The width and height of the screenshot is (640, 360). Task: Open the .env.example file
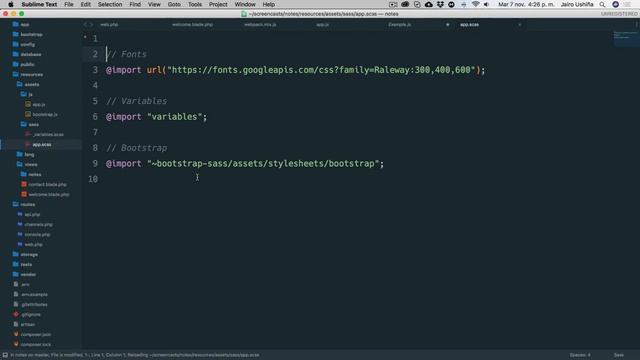[34, 294]
